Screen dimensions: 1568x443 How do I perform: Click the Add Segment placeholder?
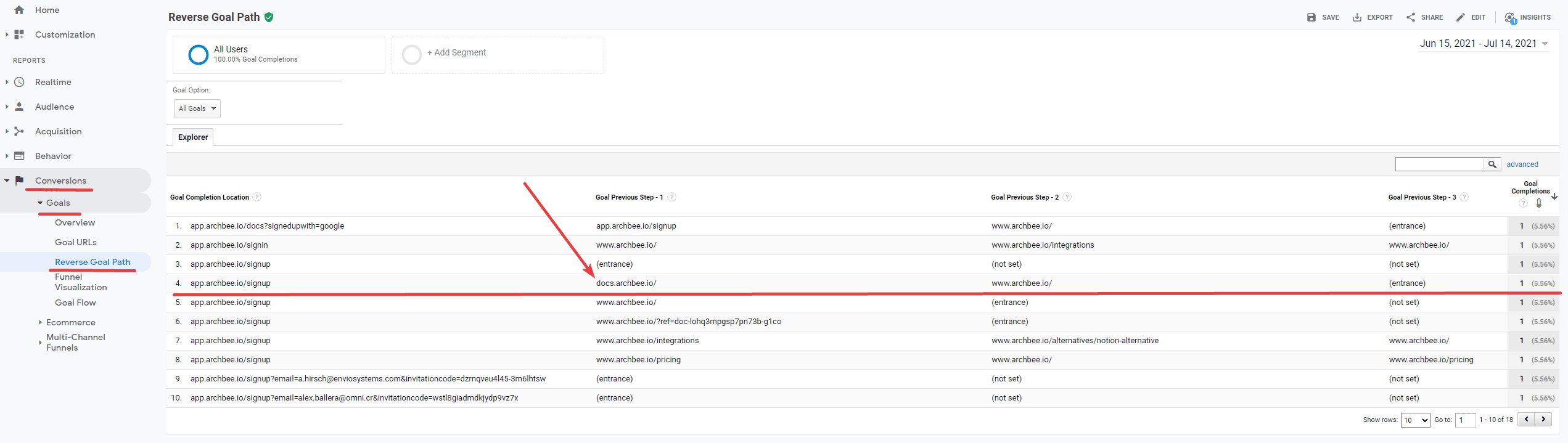coord(456,53)
